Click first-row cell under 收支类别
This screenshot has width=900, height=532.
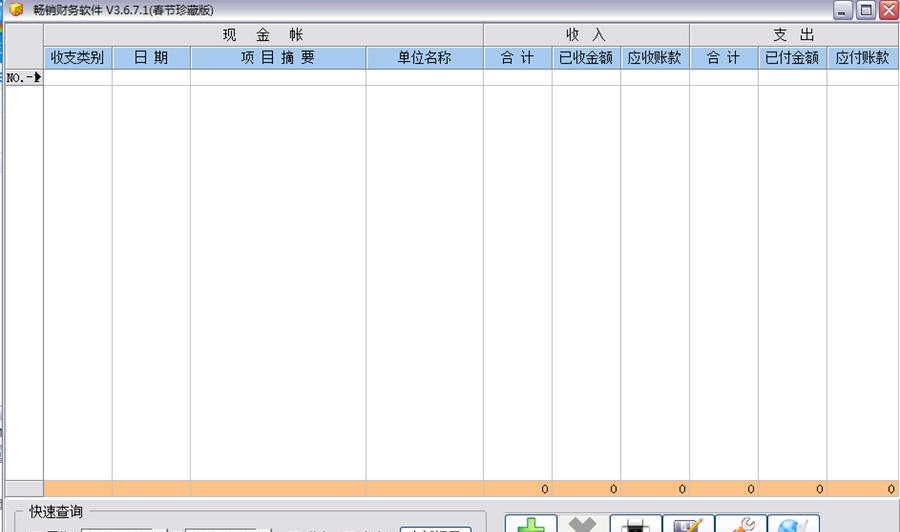click(78, 77)
